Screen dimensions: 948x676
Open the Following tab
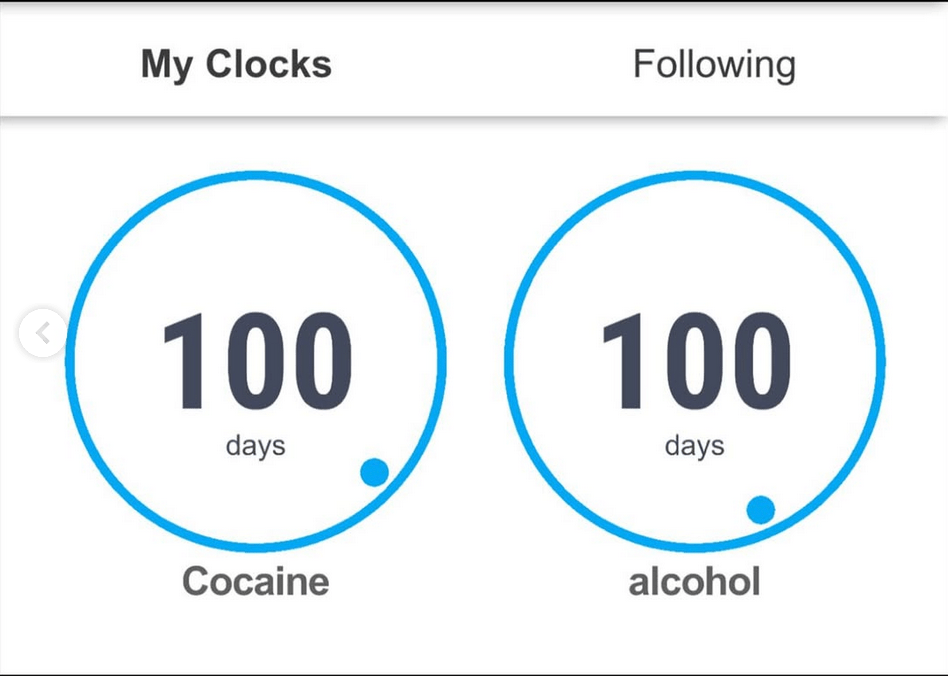pyautogui.click(x=714, y=65)
